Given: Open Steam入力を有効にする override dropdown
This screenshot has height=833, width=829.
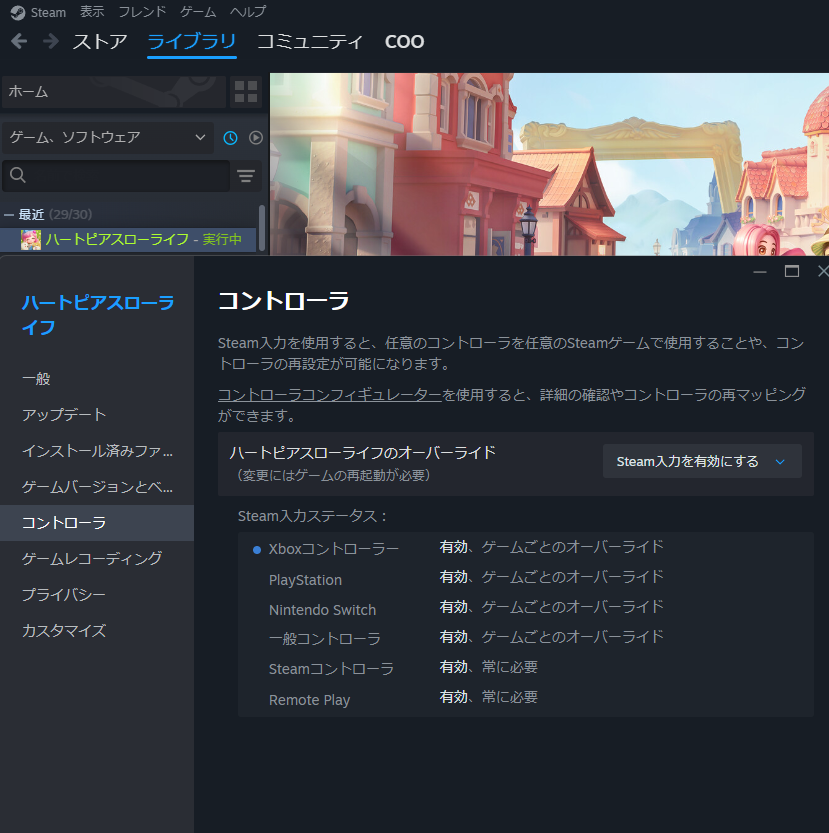Looking at the screenshot, I should click(x=702, y=461).
